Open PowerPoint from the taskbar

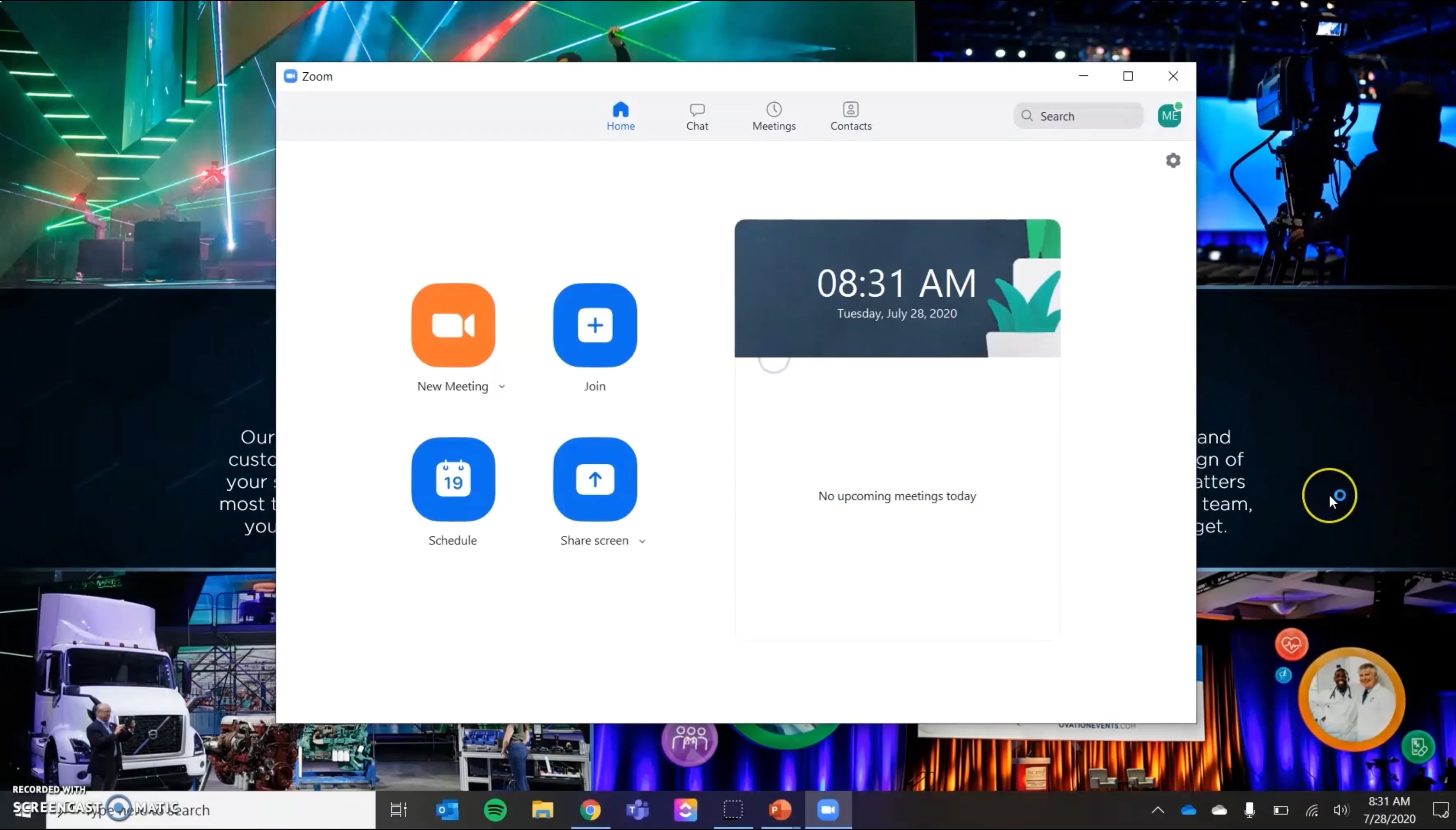click(780, 809)
